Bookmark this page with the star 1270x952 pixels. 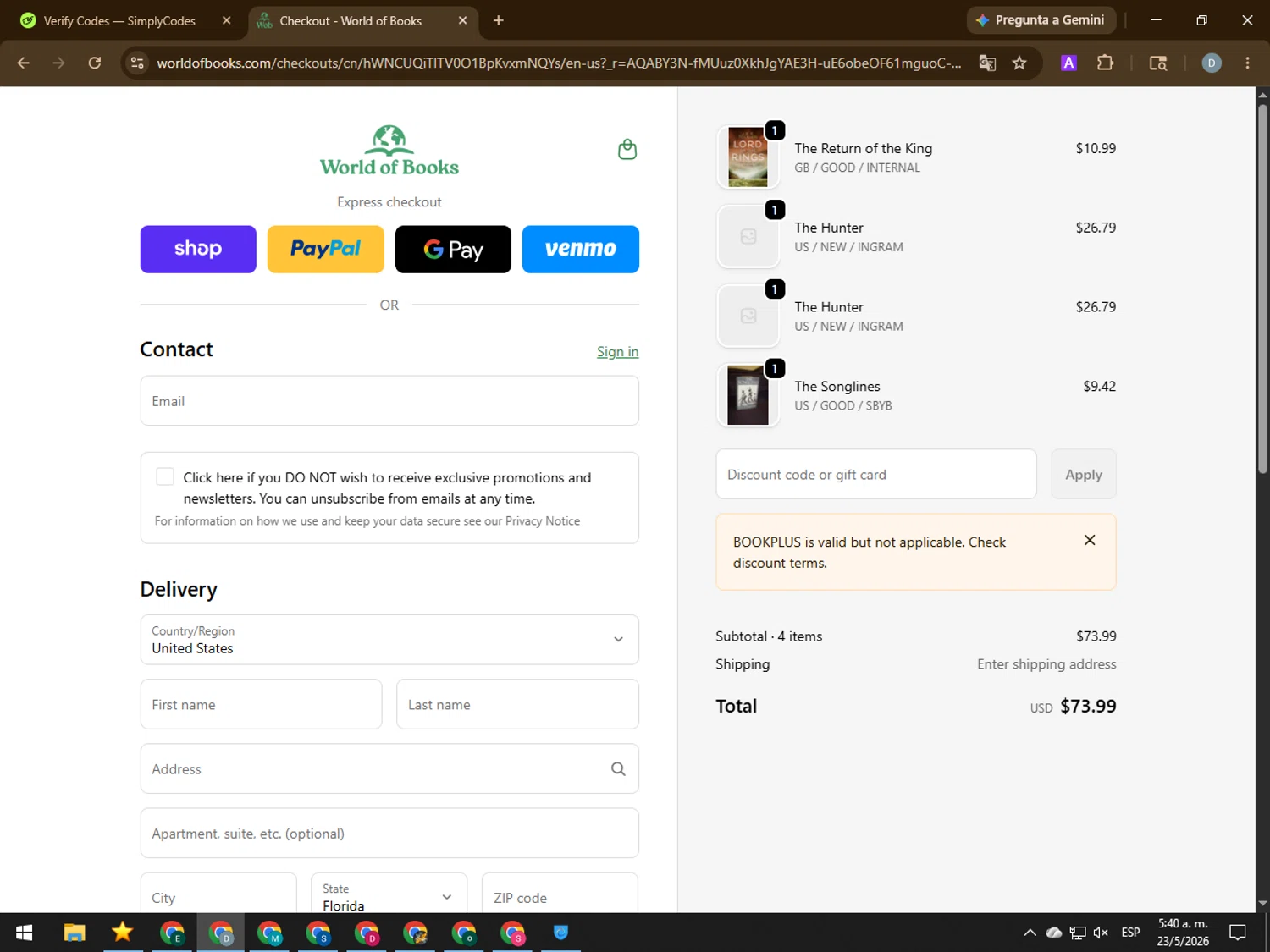point(1019,63)
